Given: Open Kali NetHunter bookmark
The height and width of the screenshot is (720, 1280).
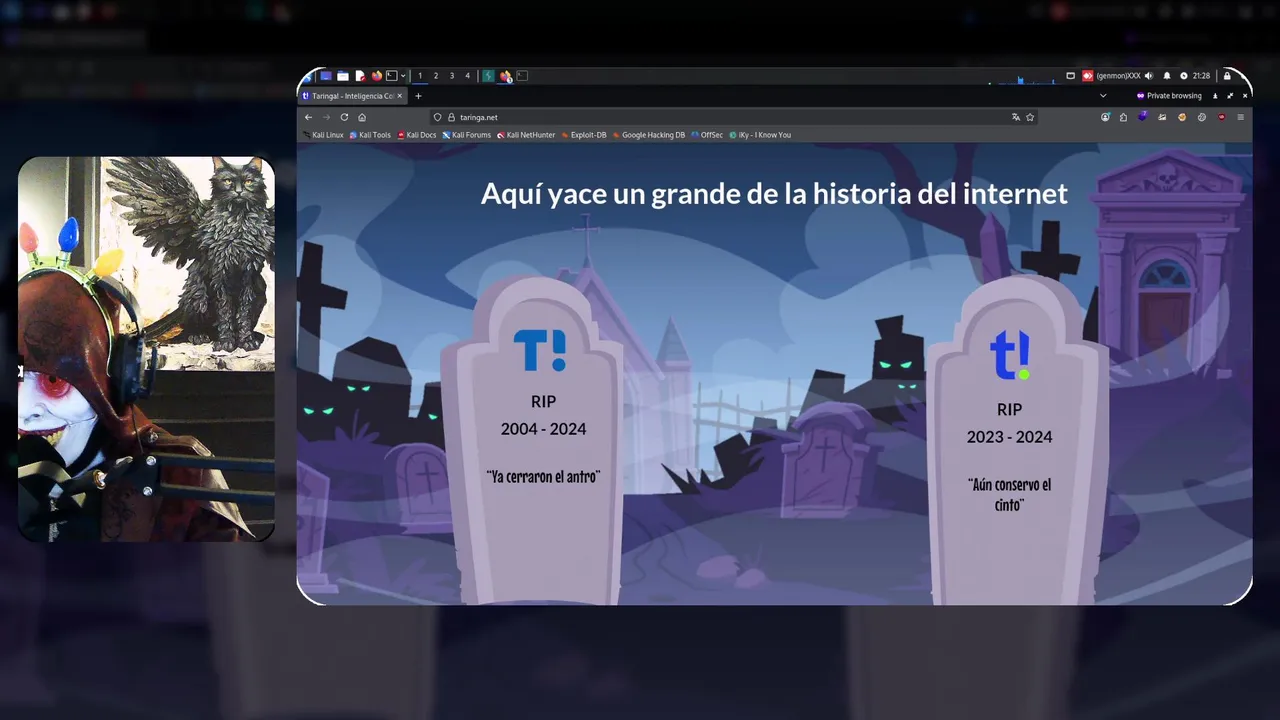Looking at the screenshot, I should click(526, 135).
